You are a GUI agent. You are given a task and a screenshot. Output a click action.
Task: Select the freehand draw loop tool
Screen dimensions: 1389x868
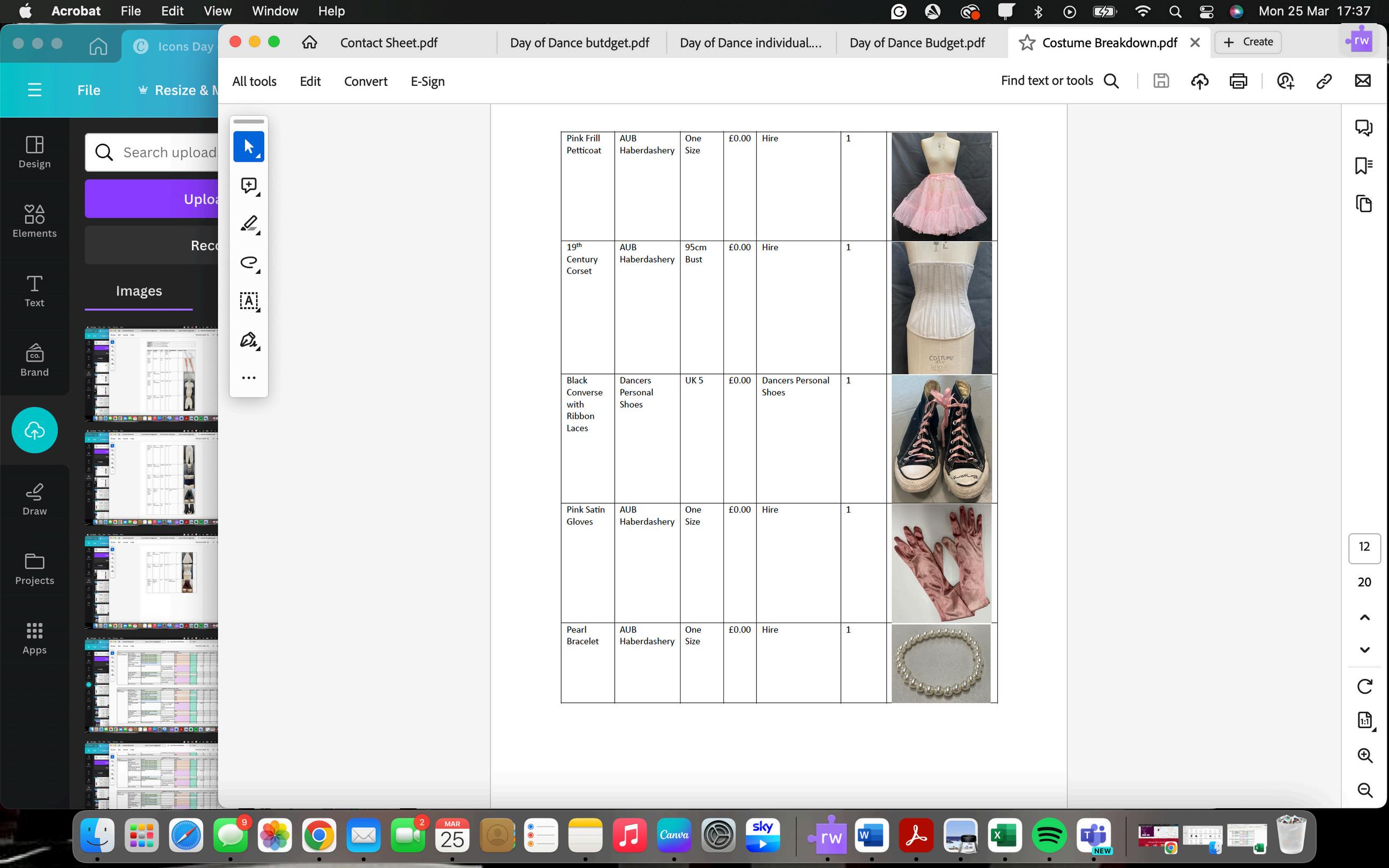point(249,263)
